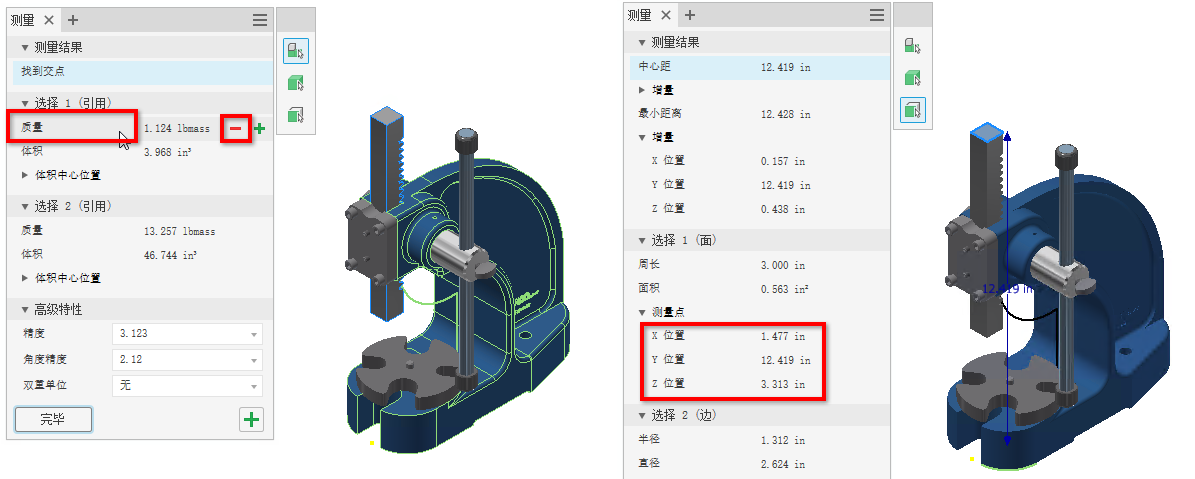Click the 完毕 button
Viewport: 1195px width, 479px height.
[x=53, y=420]
